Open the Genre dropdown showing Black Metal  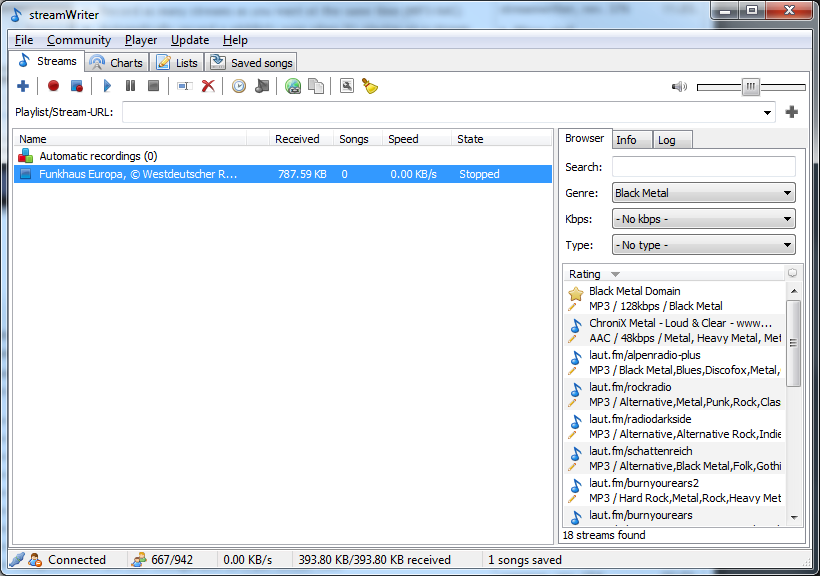click(704, 193)
